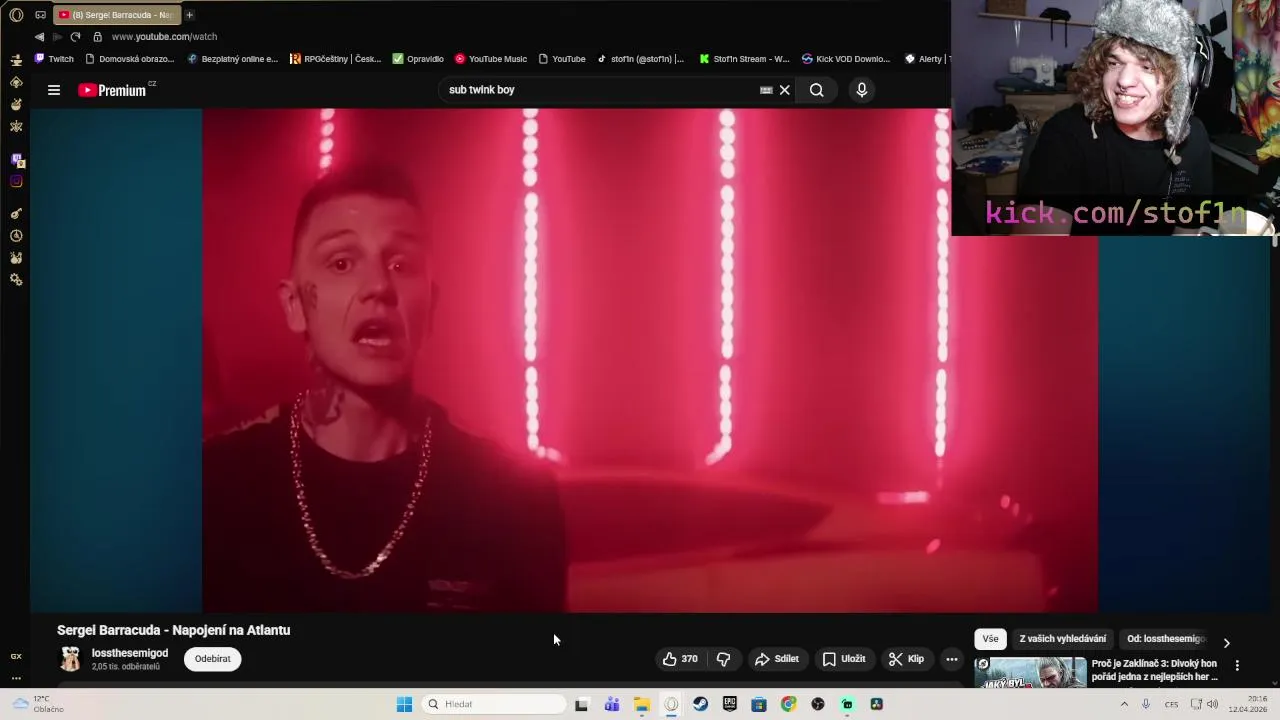Open the Stof1n Stream bookmark
The height and width of the screenshot is (720, 1280).
click(744, 59)
